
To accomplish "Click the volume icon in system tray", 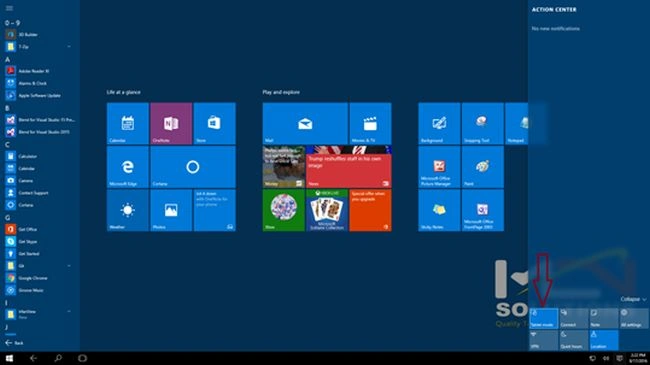I will pyautogui.click(x=606, y=358).
